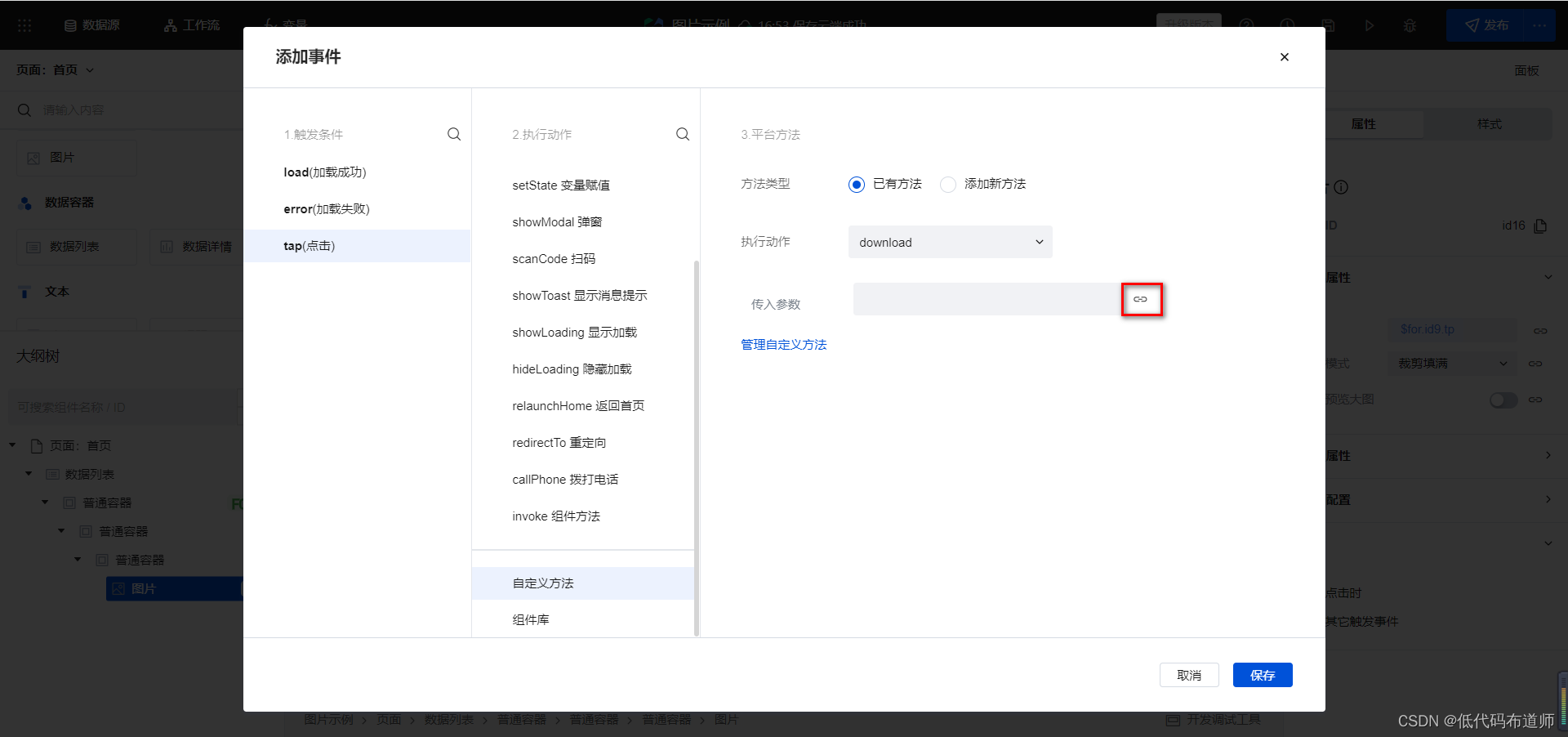The height and width of the screenshot is (737, 1568).
Task: Open search in 触发条件 column
Action: 454,134
